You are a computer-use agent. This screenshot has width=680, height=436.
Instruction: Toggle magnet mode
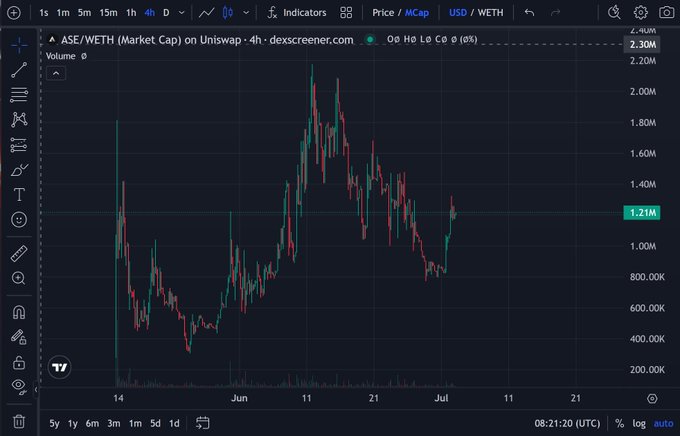[x=19, y=312]
